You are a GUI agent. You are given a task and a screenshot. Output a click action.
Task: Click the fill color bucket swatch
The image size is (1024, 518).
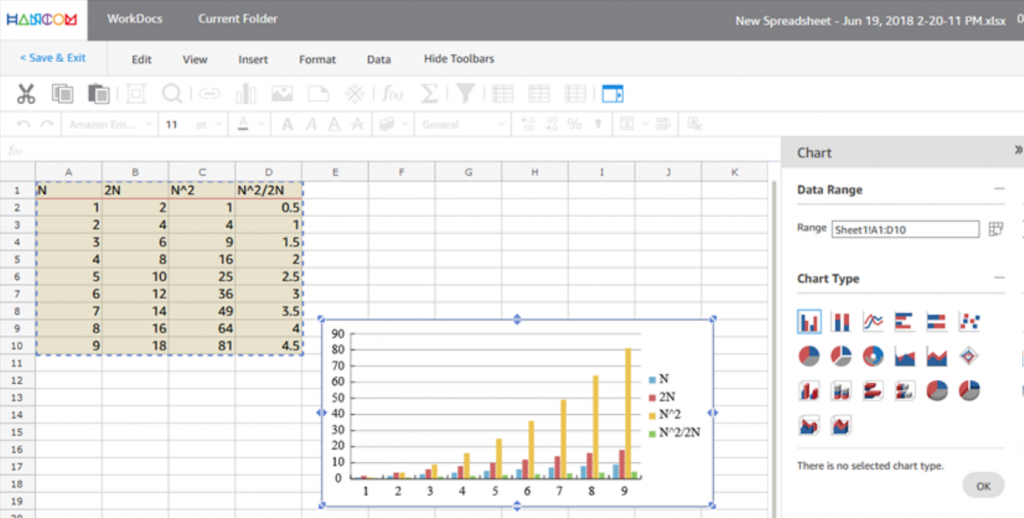pos(387,124)
